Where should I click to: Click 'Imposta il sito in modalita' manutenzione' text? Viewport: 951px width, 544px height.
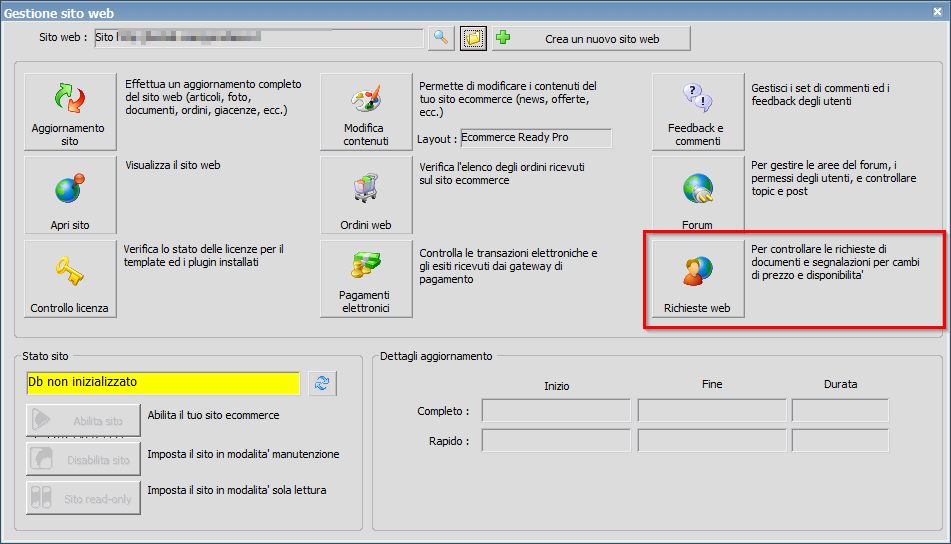click(243, 454)
